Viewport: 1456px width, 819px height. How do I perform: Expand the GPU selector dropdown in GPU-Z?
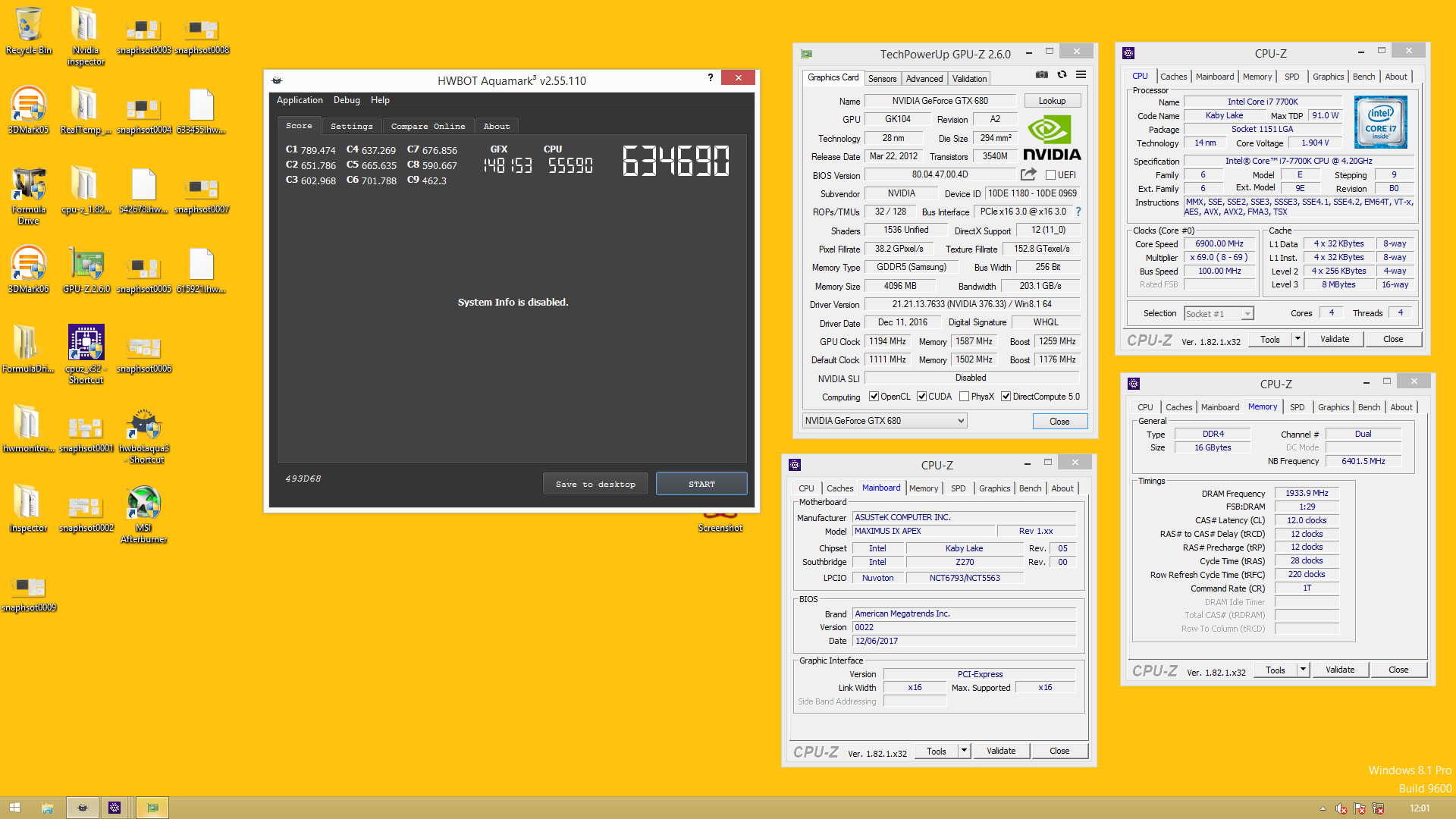(x=961, y=421)
